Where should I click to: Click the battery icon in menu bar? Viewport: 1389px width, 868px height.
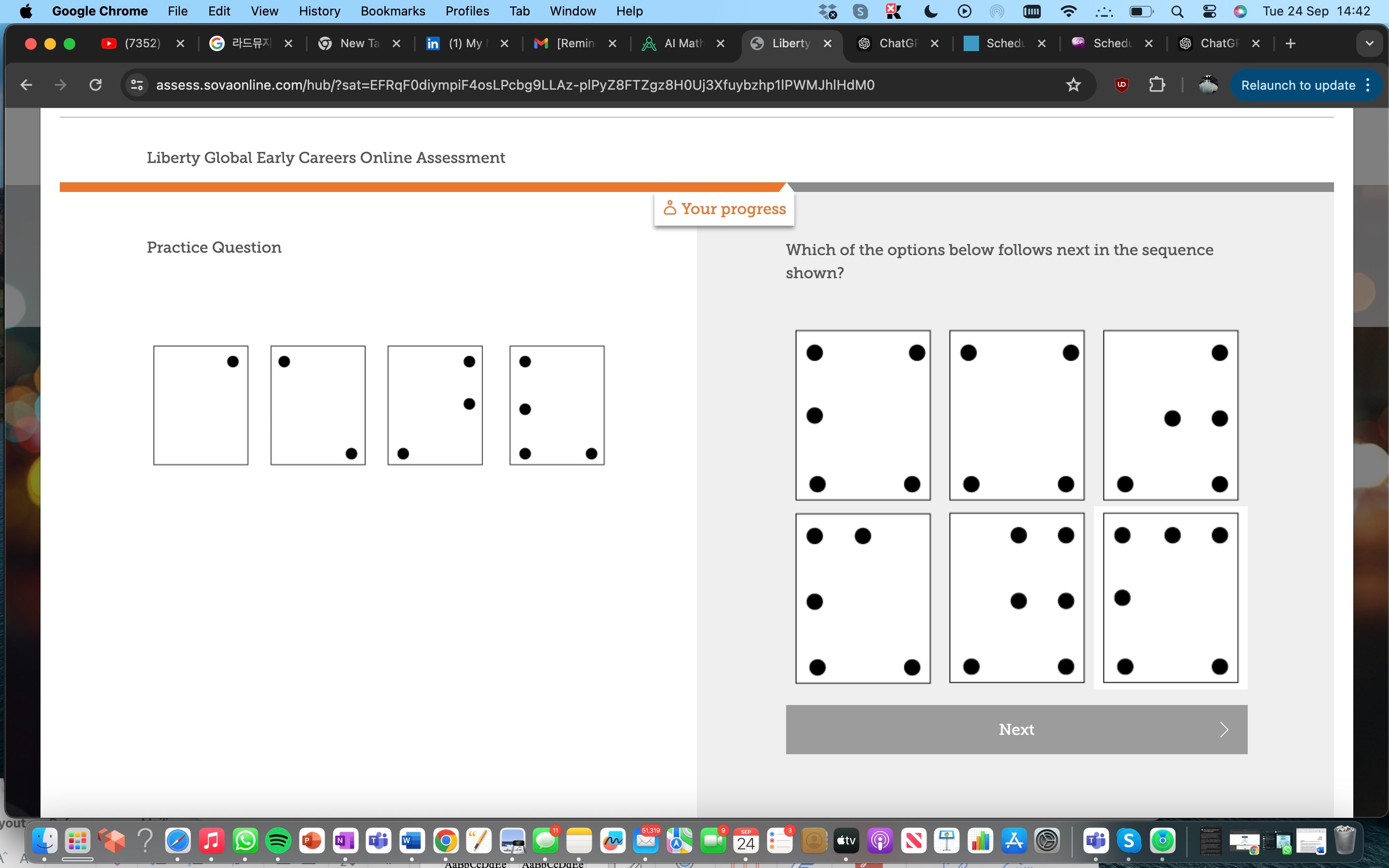(x=1140, y=11)
